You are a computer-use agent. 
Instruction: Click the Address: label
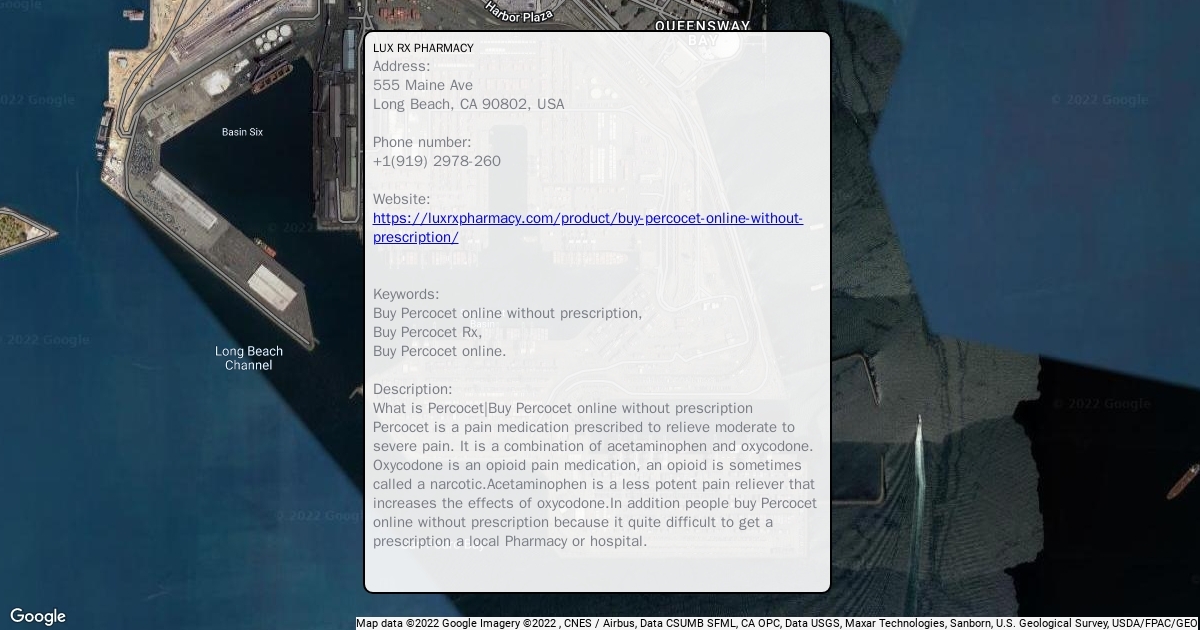click(402, 66)
